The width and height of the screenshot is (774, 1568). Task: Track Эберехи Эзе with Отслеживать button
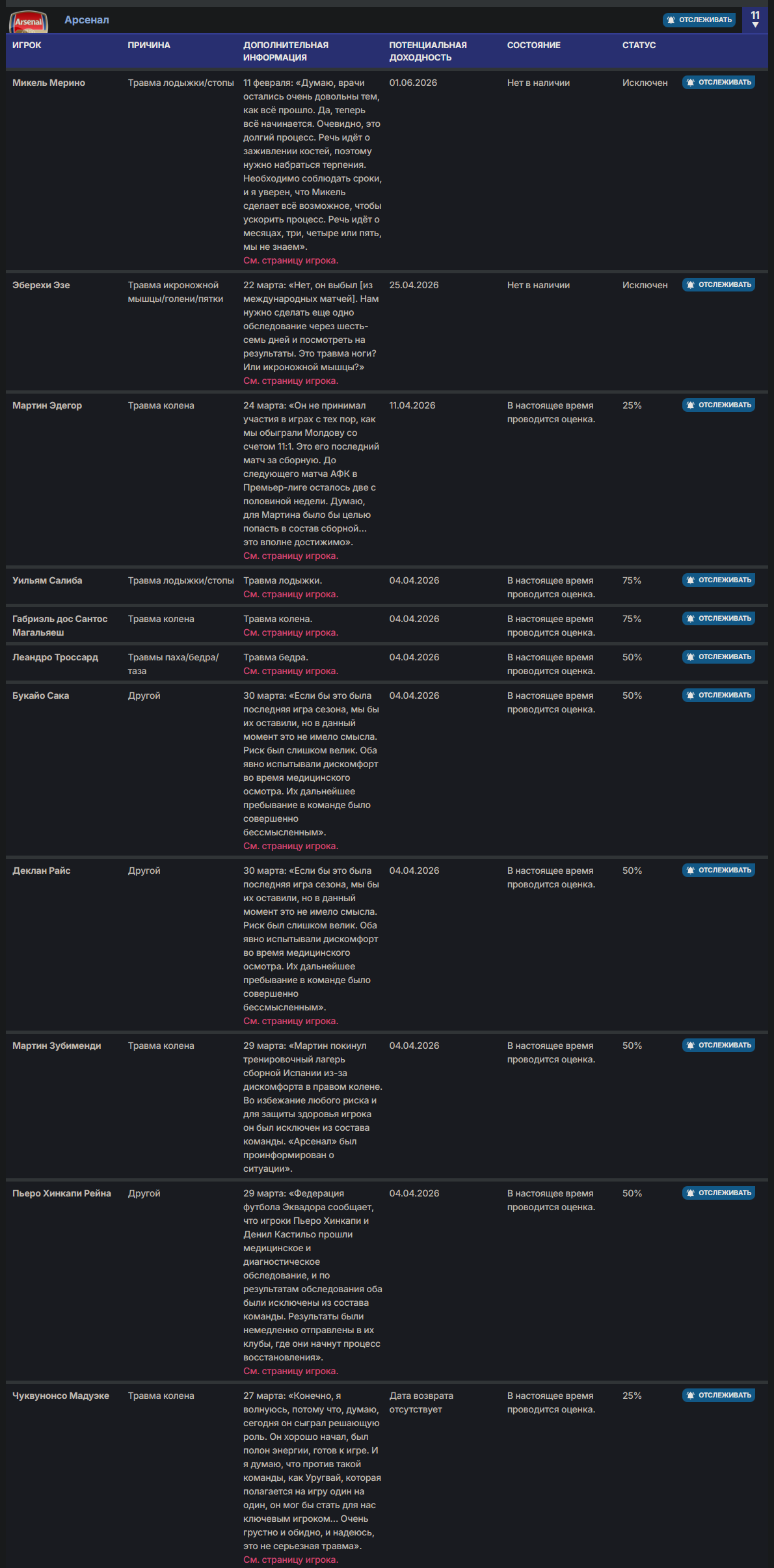pyautogui.click(x=719, y=285)
